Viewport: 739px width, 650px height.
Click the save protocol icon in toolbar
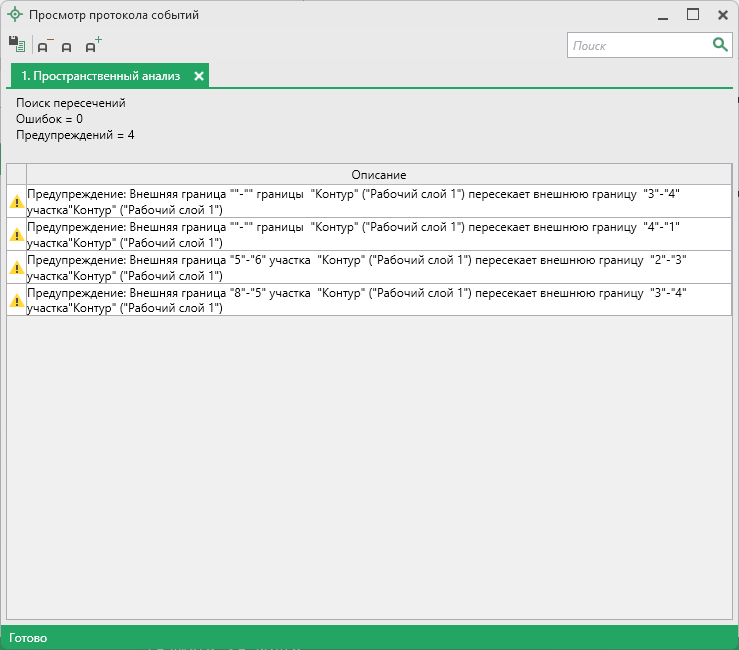coord(16,45)
